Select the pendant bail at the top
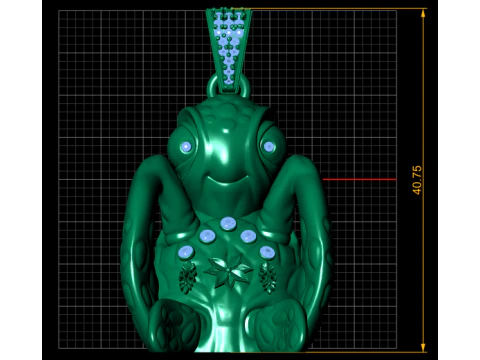 (x=229, y=50)
